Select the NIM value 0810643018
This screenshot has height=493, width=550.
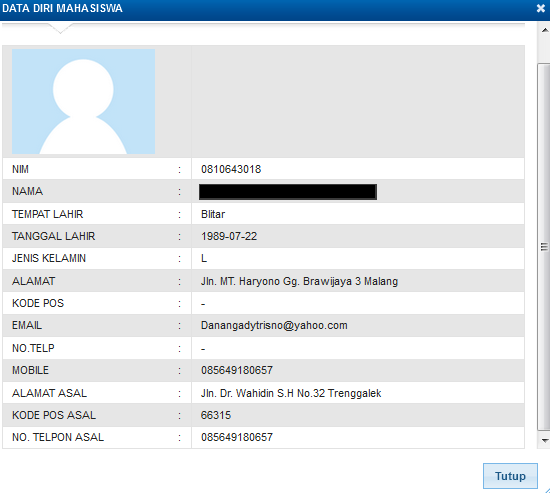pyautogui.click(x=231, y=169)
